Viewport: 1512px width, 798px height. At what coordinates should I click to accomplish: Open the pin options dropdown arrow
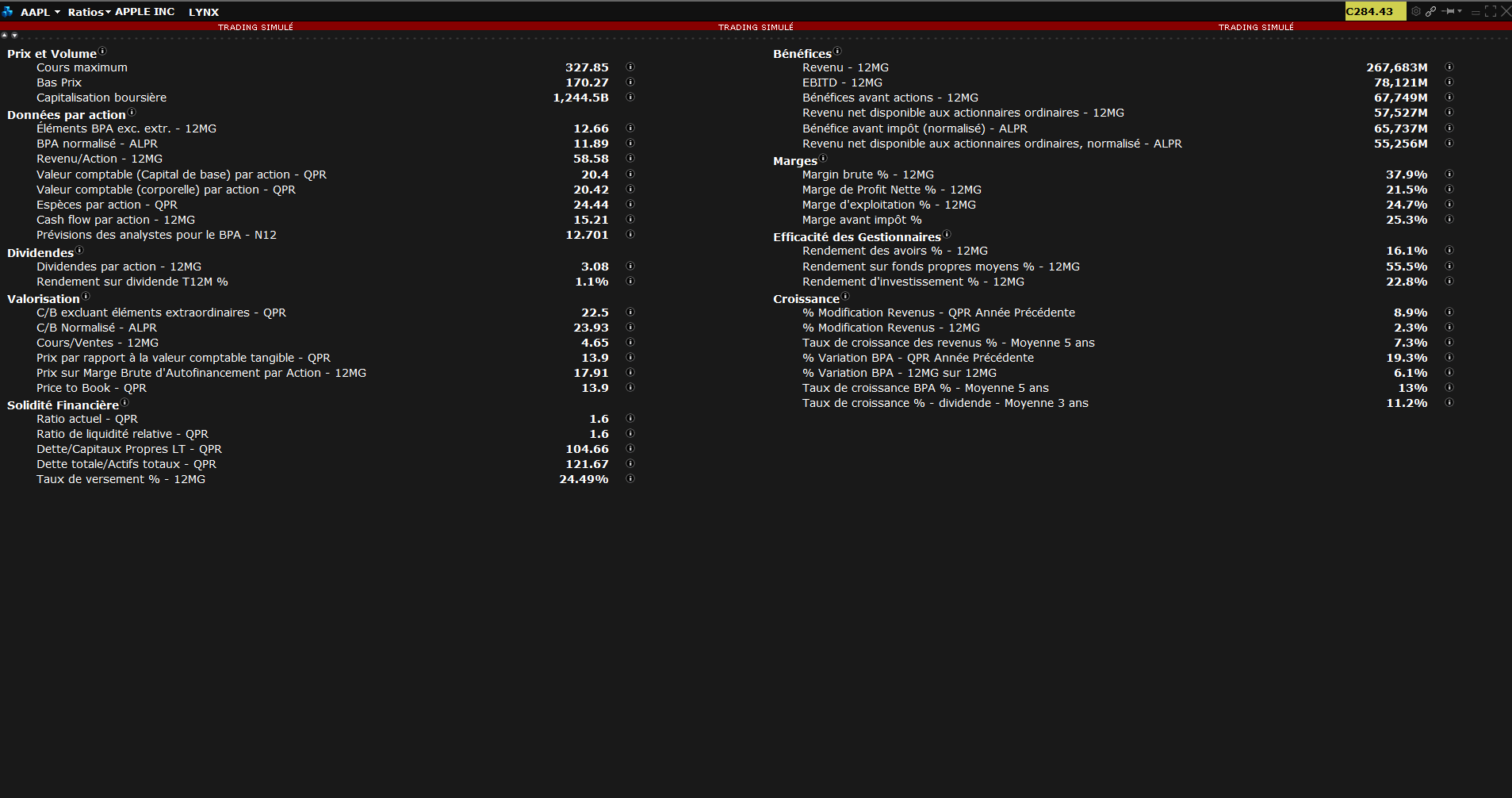pyautogui.click(x=1460, y=11)
